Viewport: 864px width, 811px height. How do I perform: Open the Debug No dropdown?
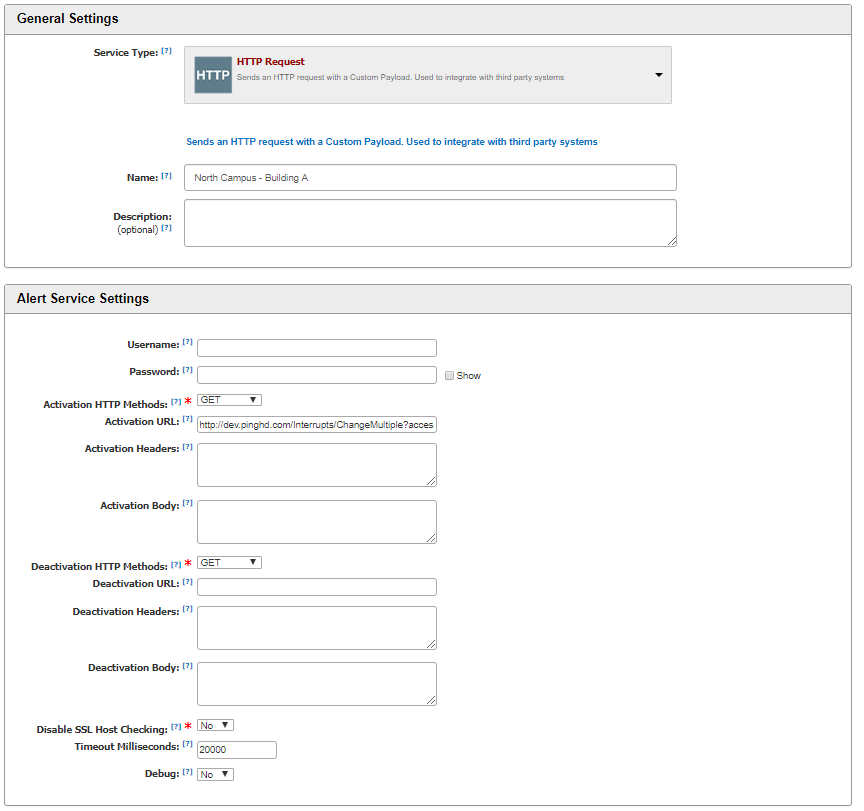point(215,775)
